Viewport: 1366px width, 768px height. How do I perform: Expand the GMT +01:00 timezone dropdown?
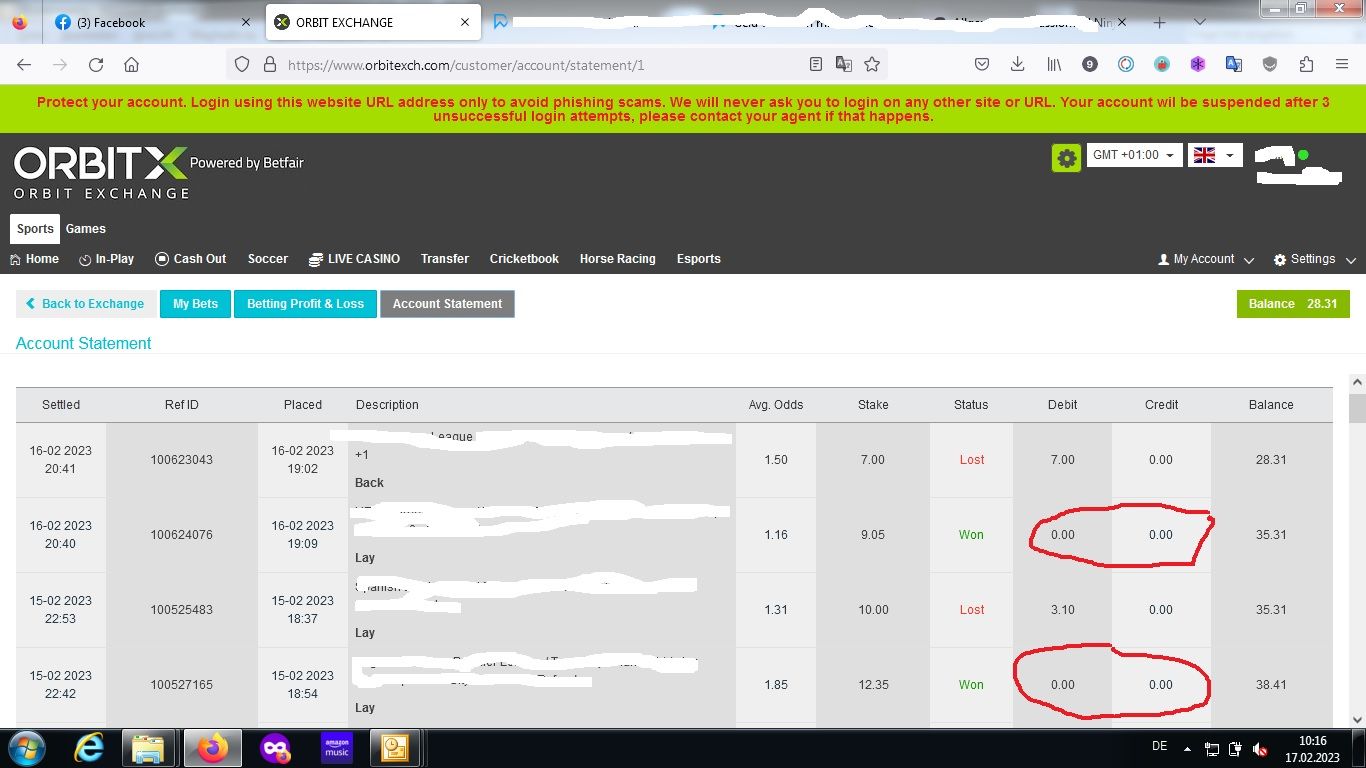click(x=1134, y=155)
